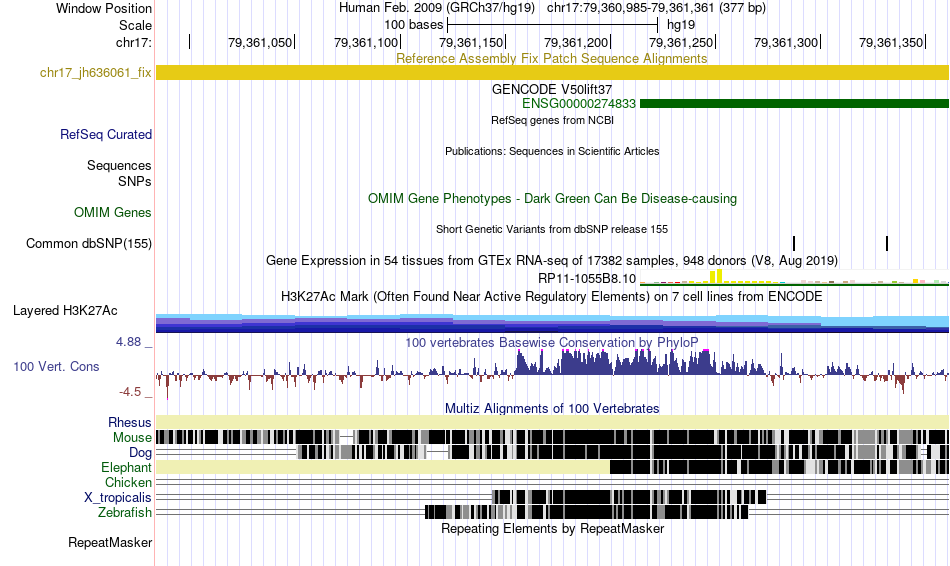Click the 100 Vert. Cons track label
950x566 pixels.
click(56, 367)
